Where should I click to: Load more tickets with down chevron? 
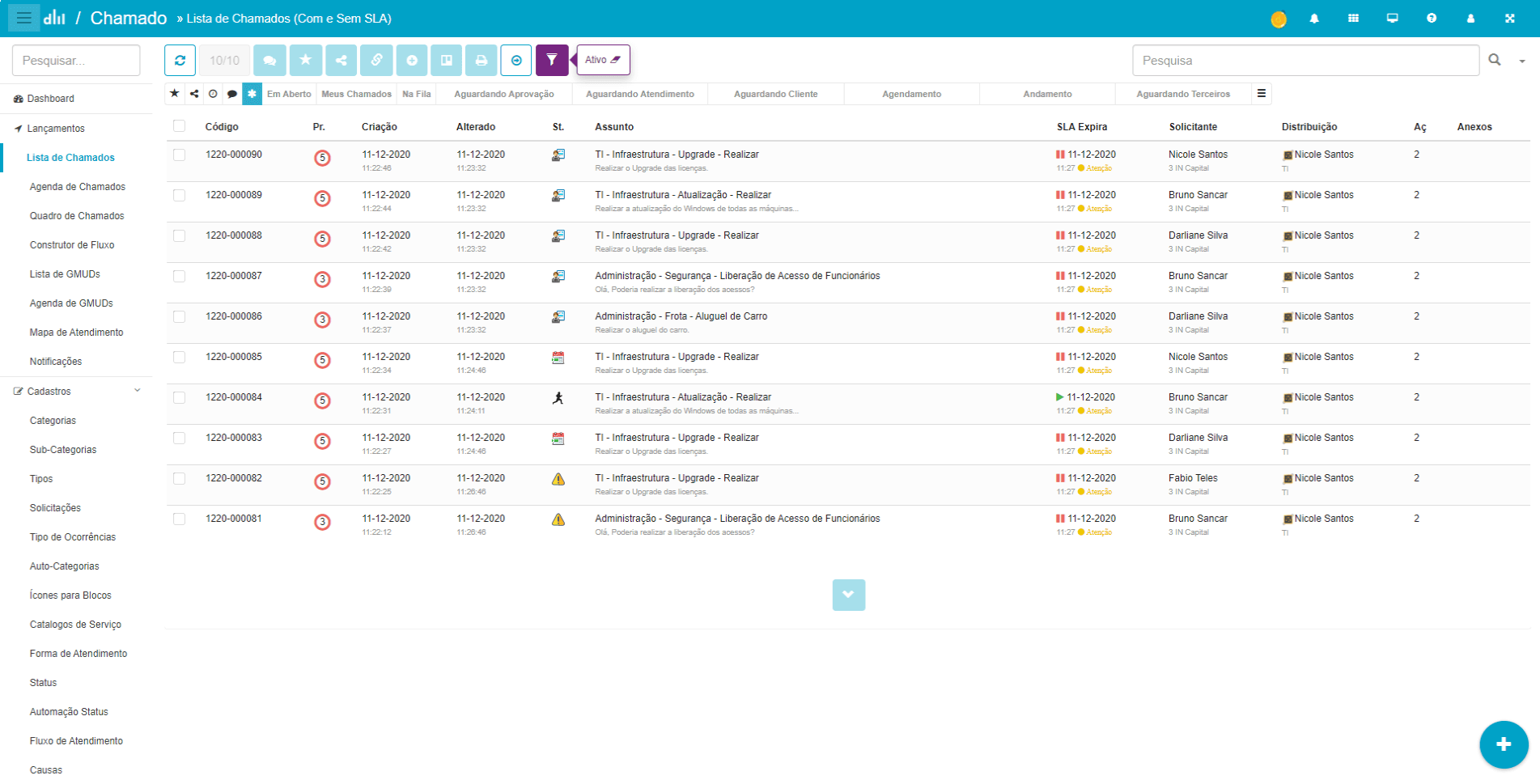pyautogui.click(x=848, y=595)
